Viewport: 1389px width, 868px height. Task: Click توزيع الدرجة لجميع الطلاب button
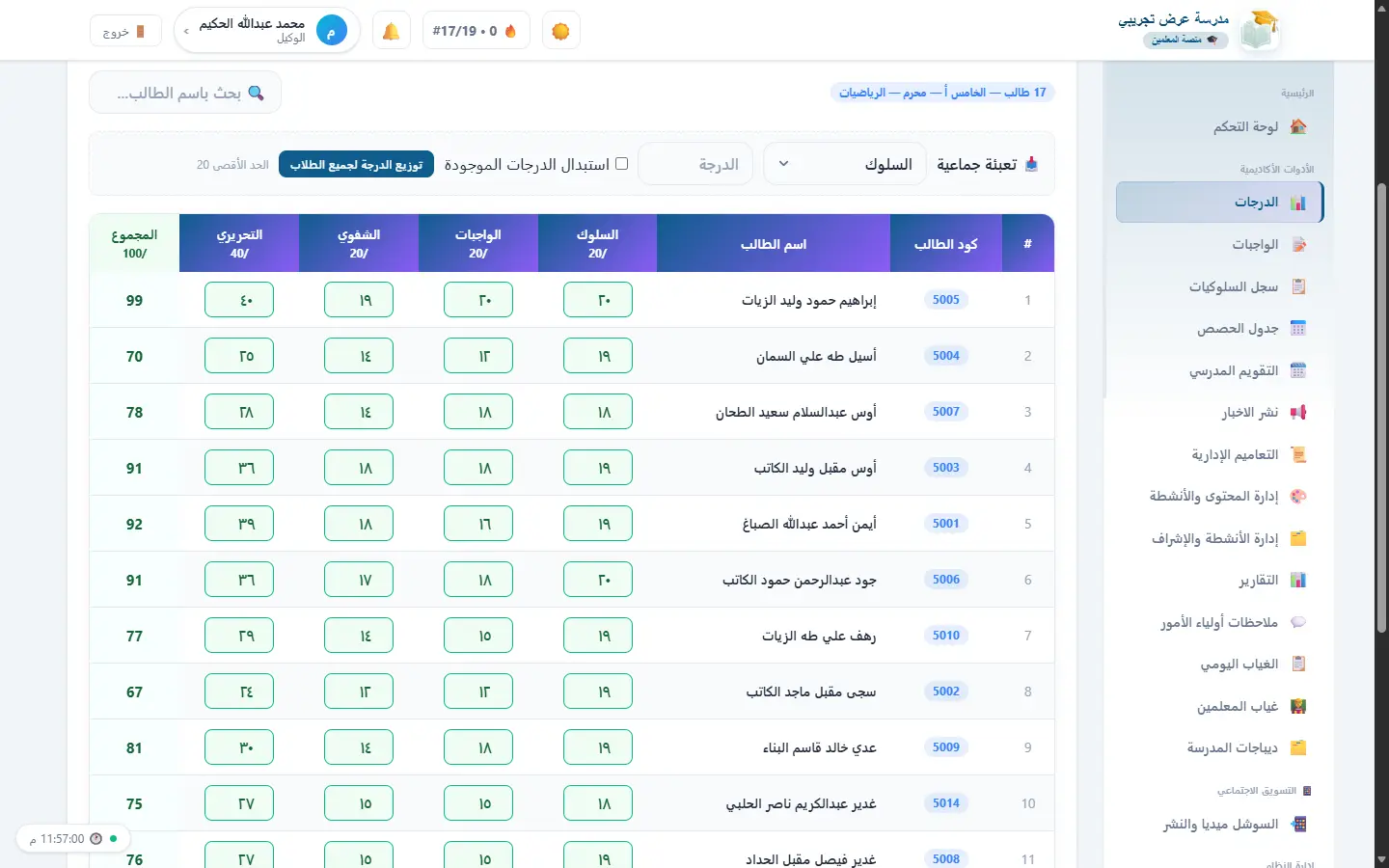coord(356,164)
